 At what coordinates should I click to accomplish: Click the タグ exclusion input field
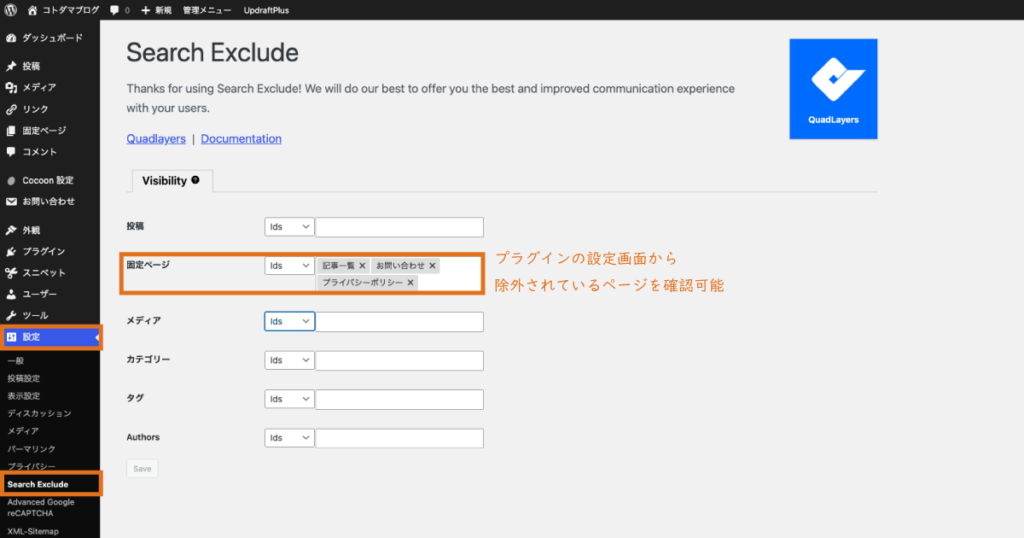point(400,400)
